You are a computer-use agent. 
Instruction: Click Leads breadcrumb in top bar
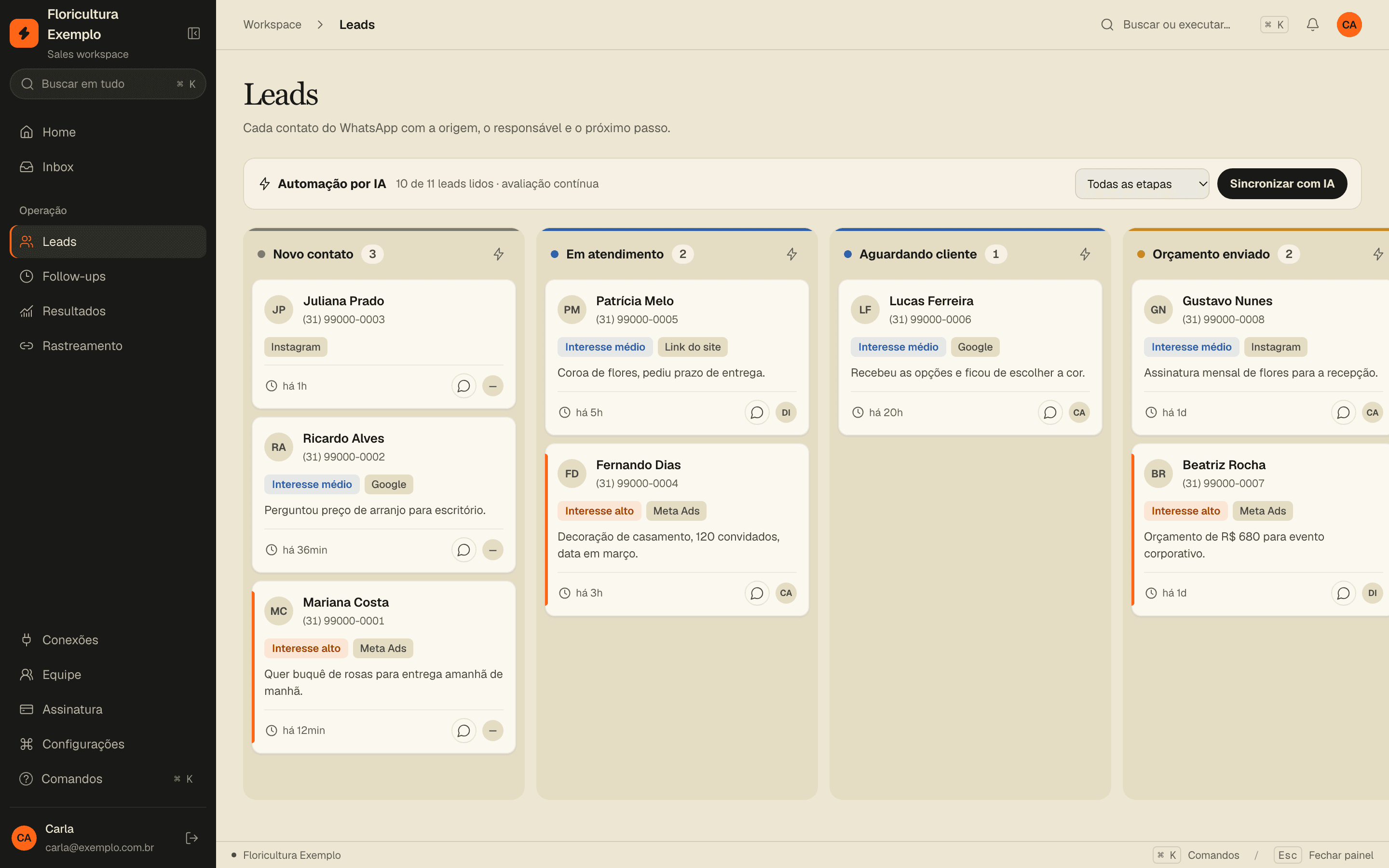click(356, 25)
